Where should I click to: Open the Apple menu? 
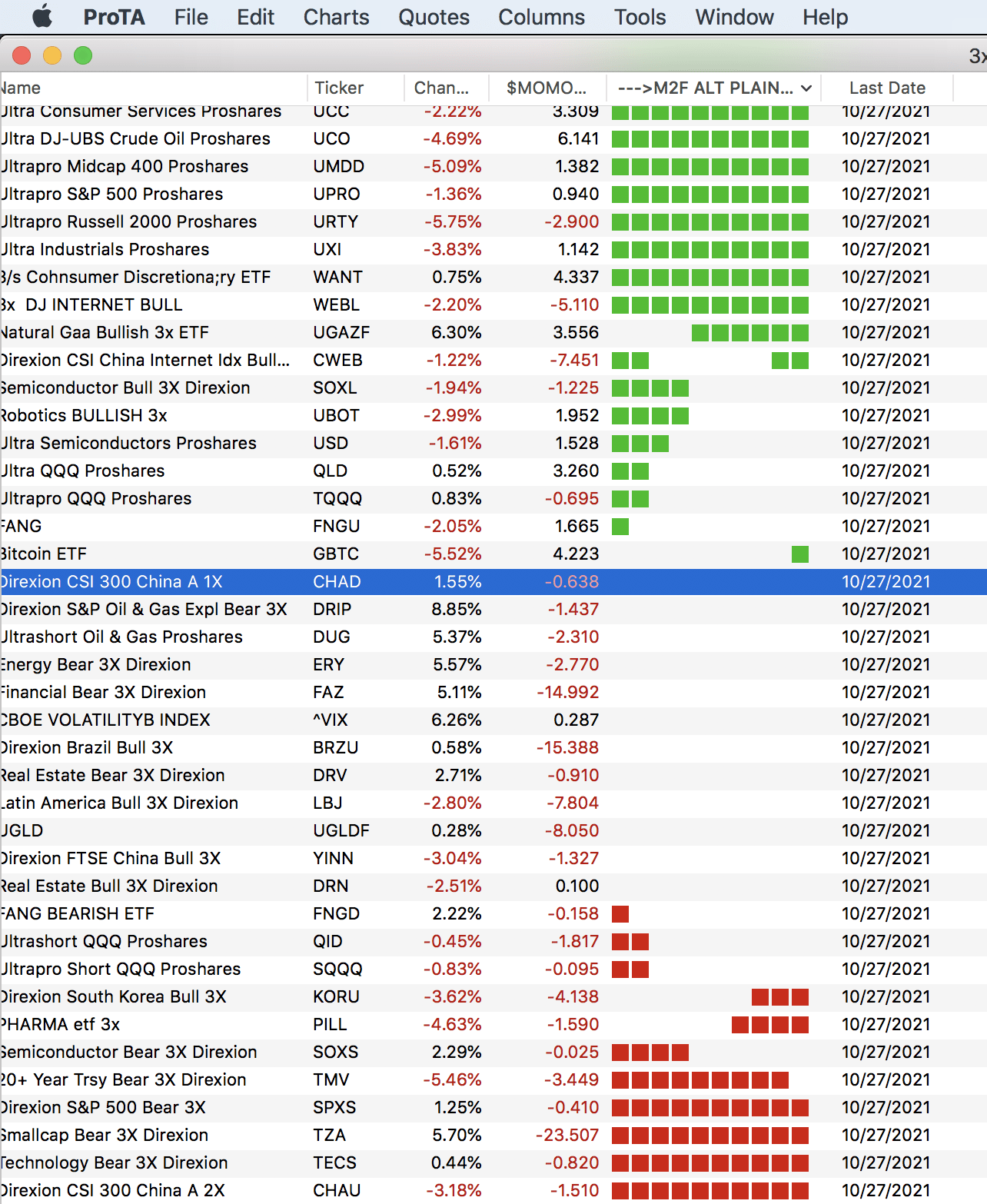pos(42,16)
